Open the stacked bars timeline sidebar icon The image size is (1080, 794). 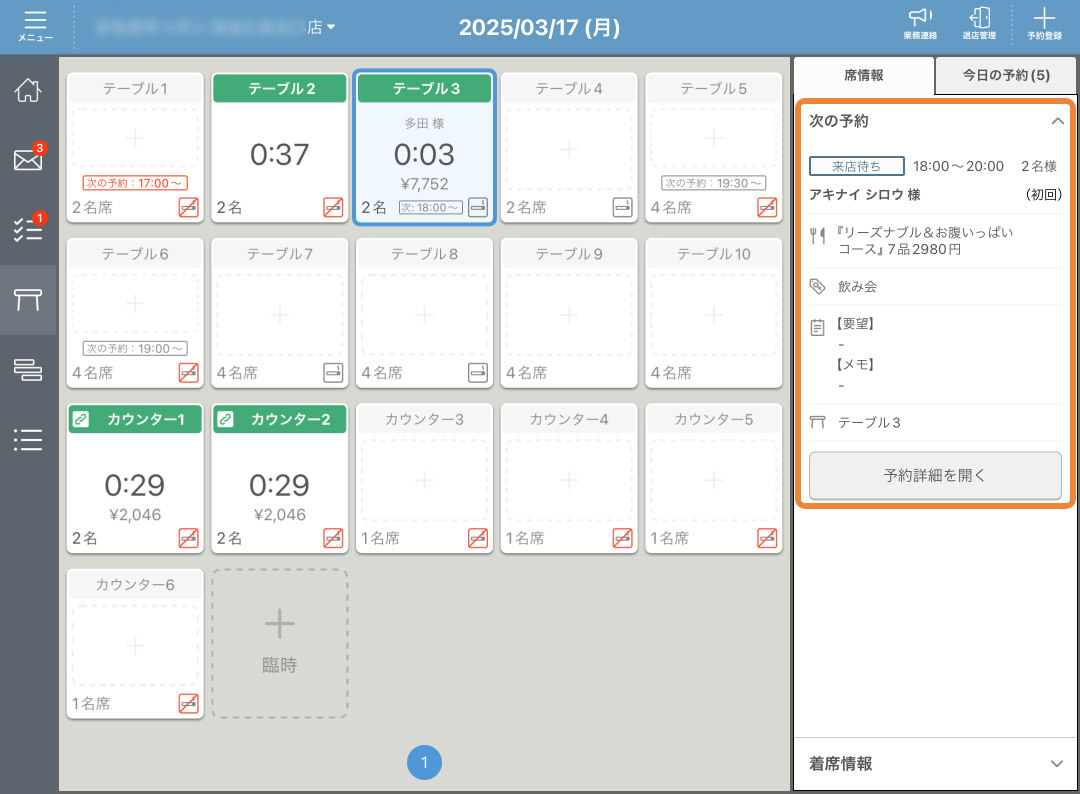tap(28, 369)
